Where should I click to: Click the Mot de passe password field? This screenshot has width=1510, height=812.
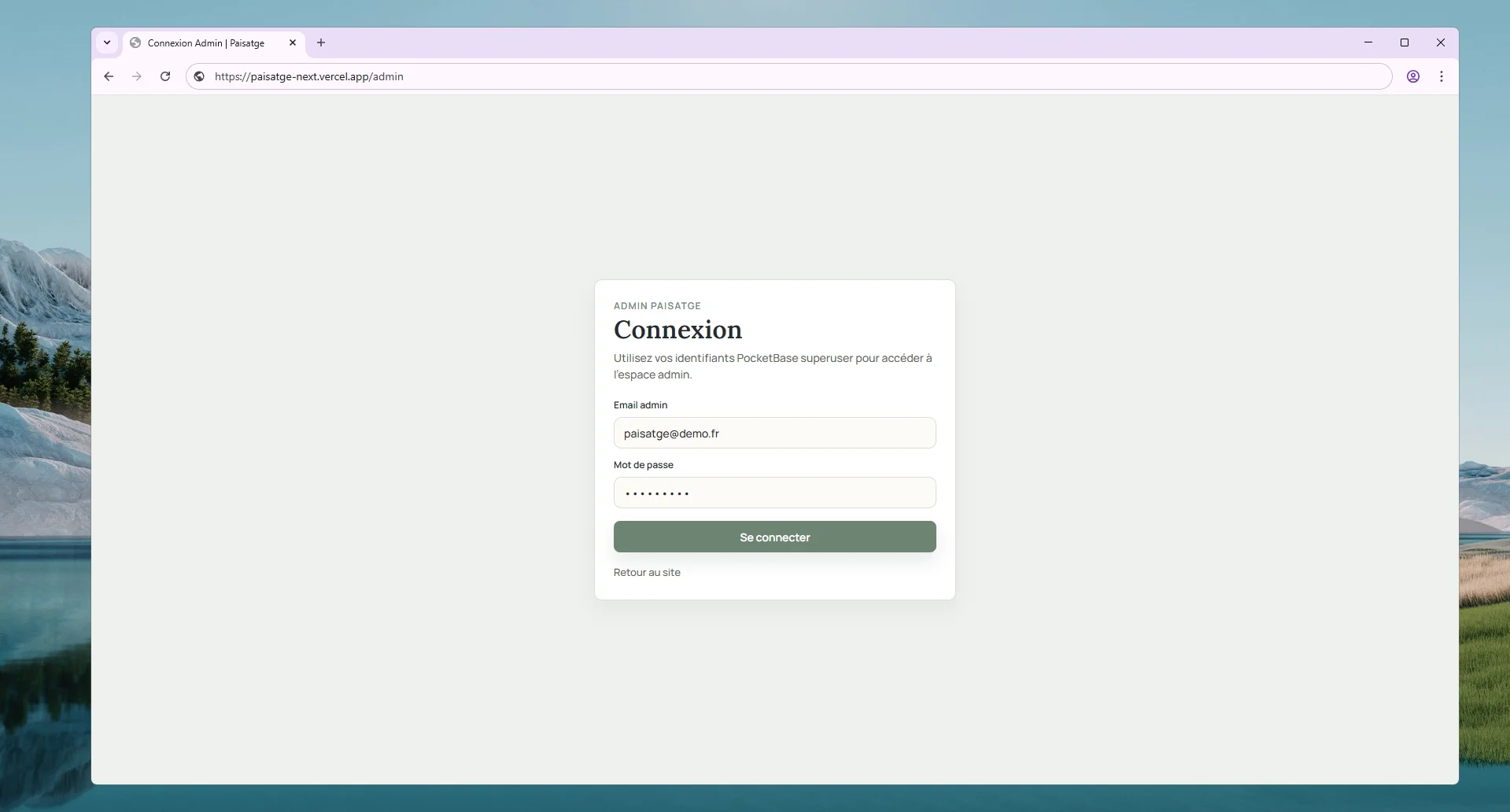pyautogui.click(x=775, y=493)
